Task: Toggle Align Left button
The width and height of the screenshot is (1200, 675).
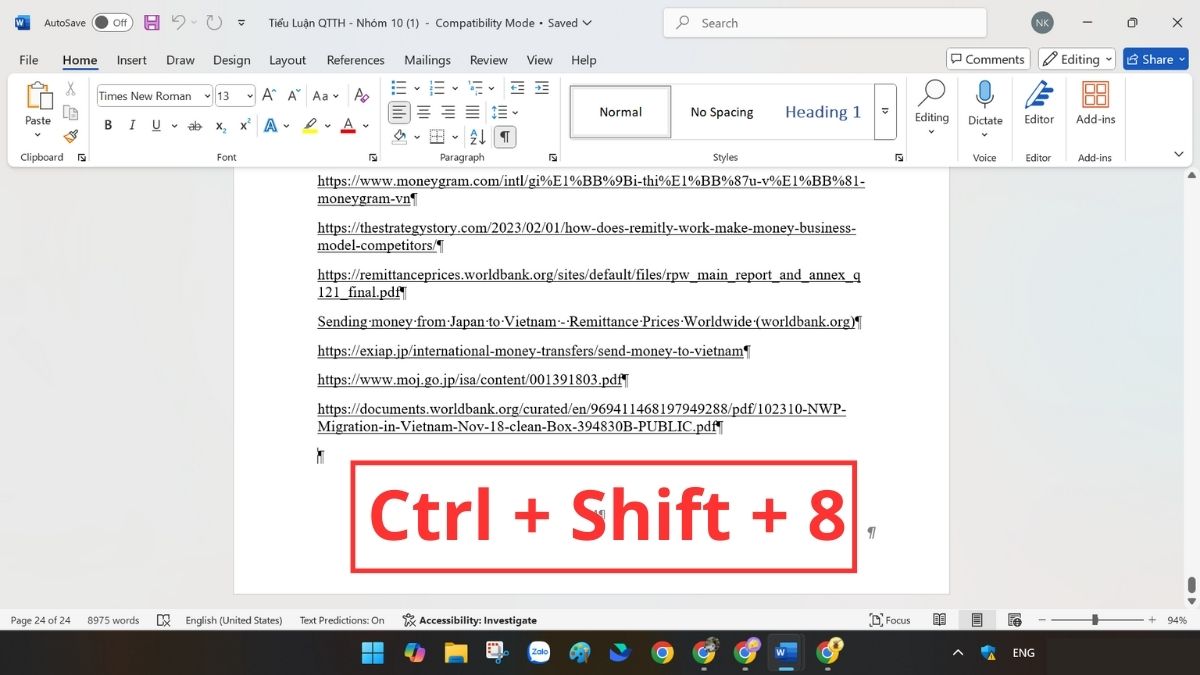Action: click(x=399, y=112)
